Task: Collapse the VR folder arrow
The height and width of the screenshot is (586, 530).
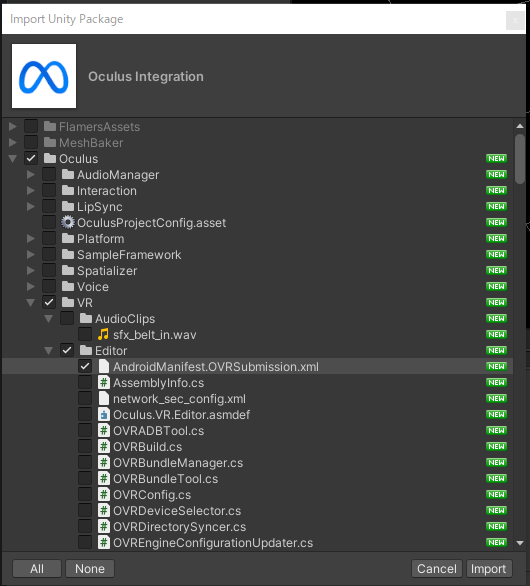Action: pos(31,303)
